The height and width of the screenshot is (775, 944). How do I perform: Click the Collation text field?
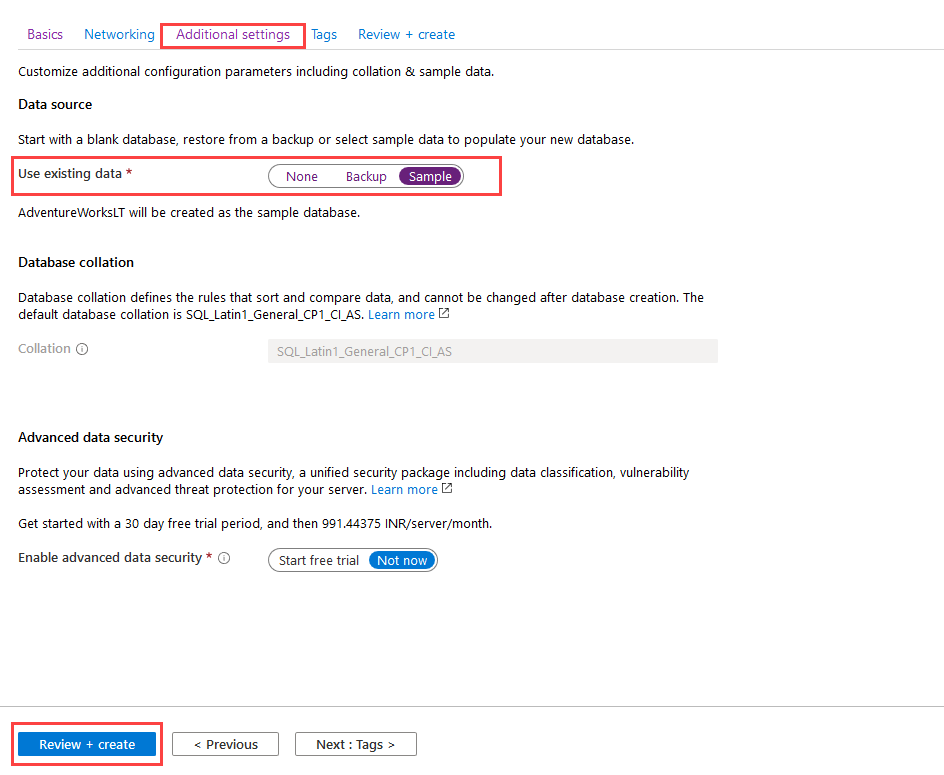492,351
